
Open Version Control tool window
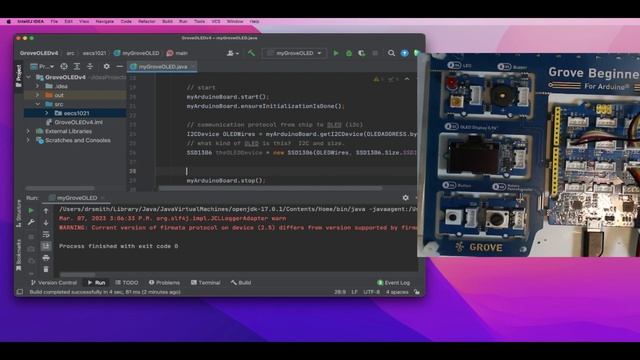click(x=54, y=282)
